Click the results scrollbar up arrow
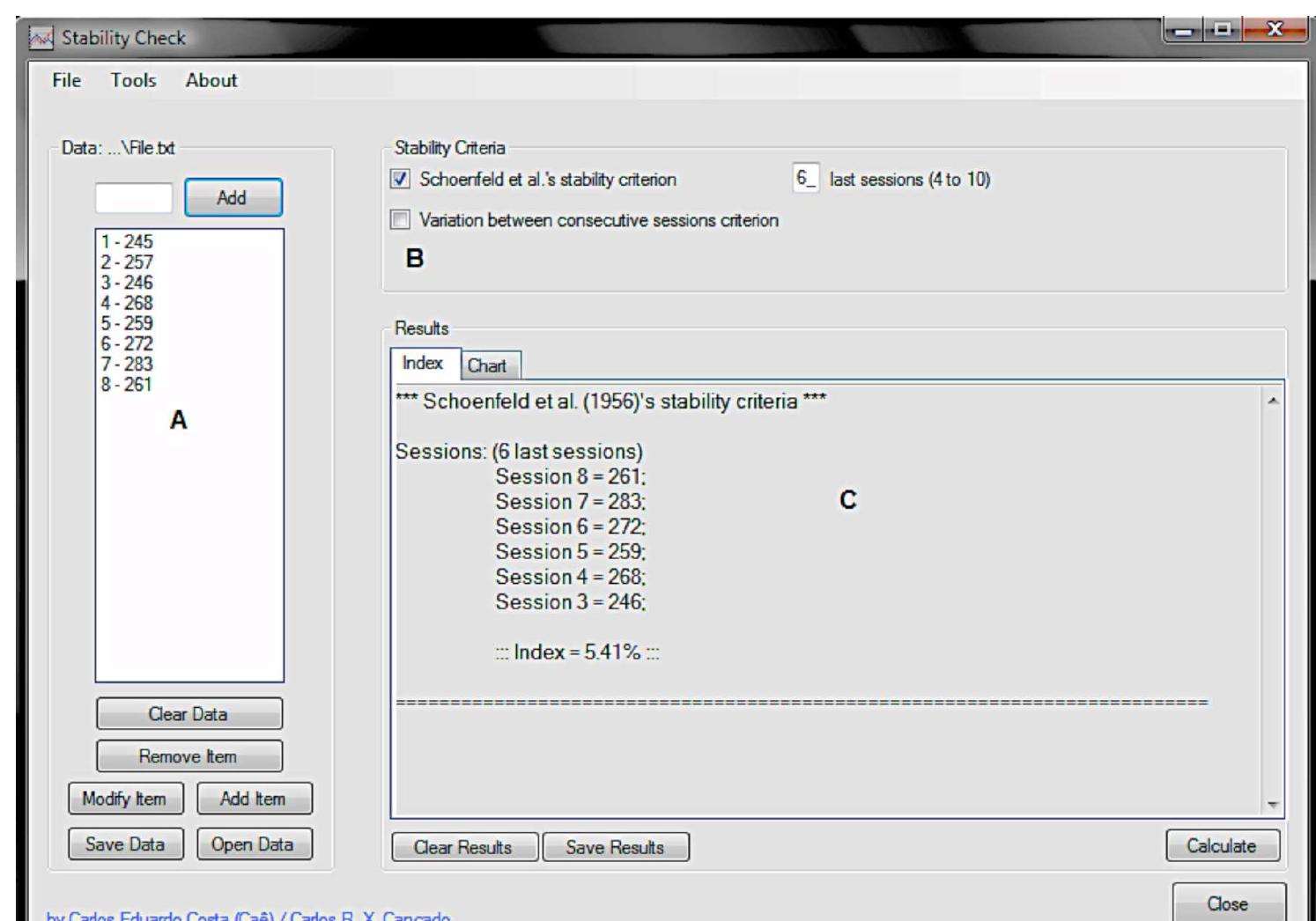 (1272, 401)
